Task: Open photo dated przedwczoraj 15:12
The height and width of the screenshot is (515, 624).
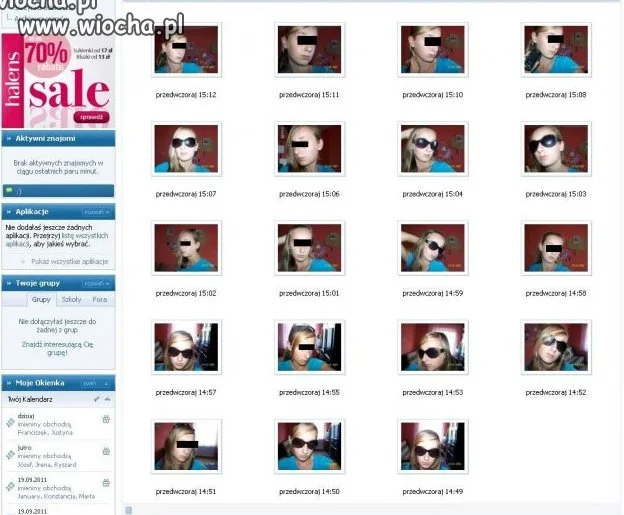Action: click(186, 50)
